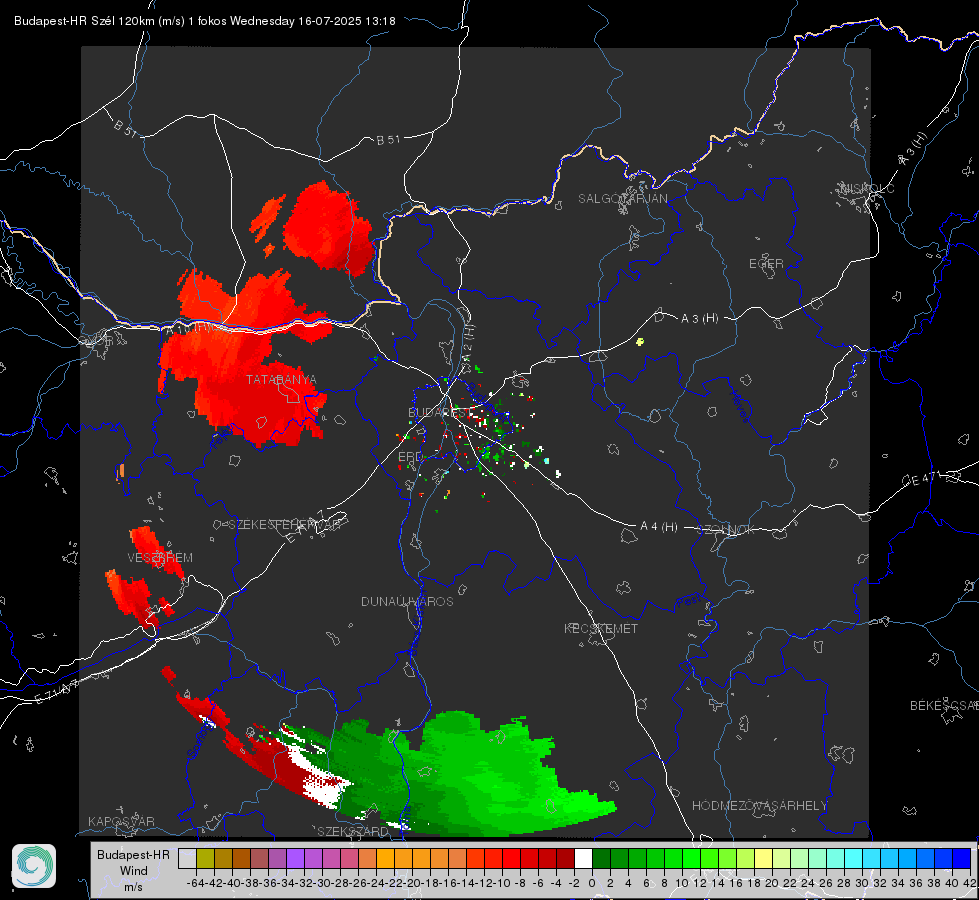Image resolution: width=979 pixels, height=900 pixels.
Task: Select the light gray first legend swatch
Action: (x=187, y=858)
